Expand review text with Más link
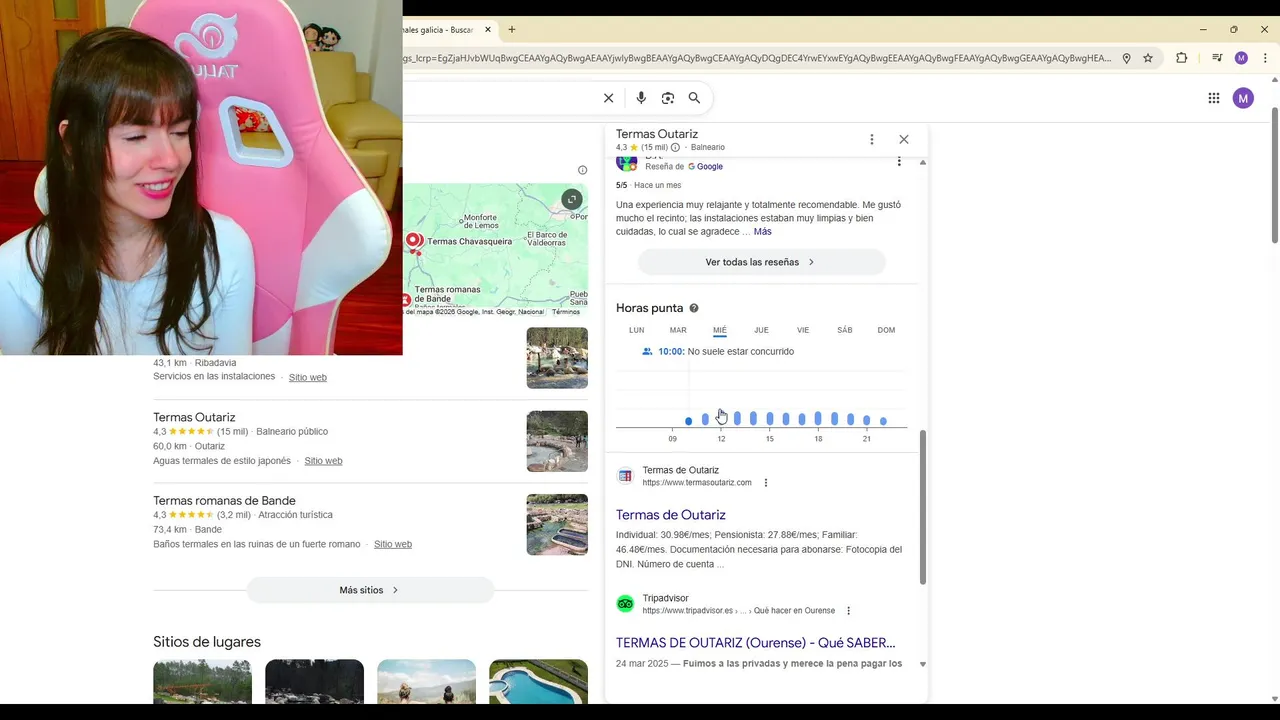Image resolution: width=1280 pixels, height=720 pixels. (x=762, y=232)
